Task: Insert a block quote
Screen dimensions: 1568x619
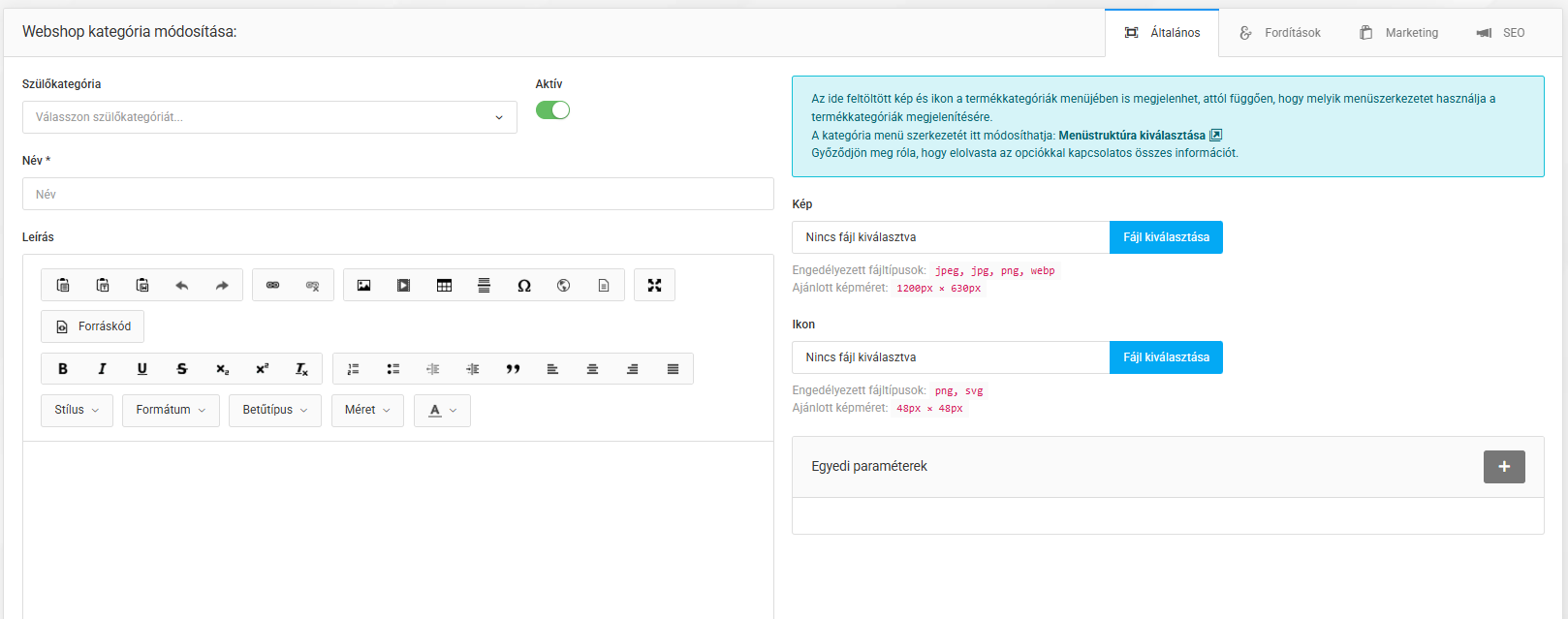Action: [x=513, y=369]
